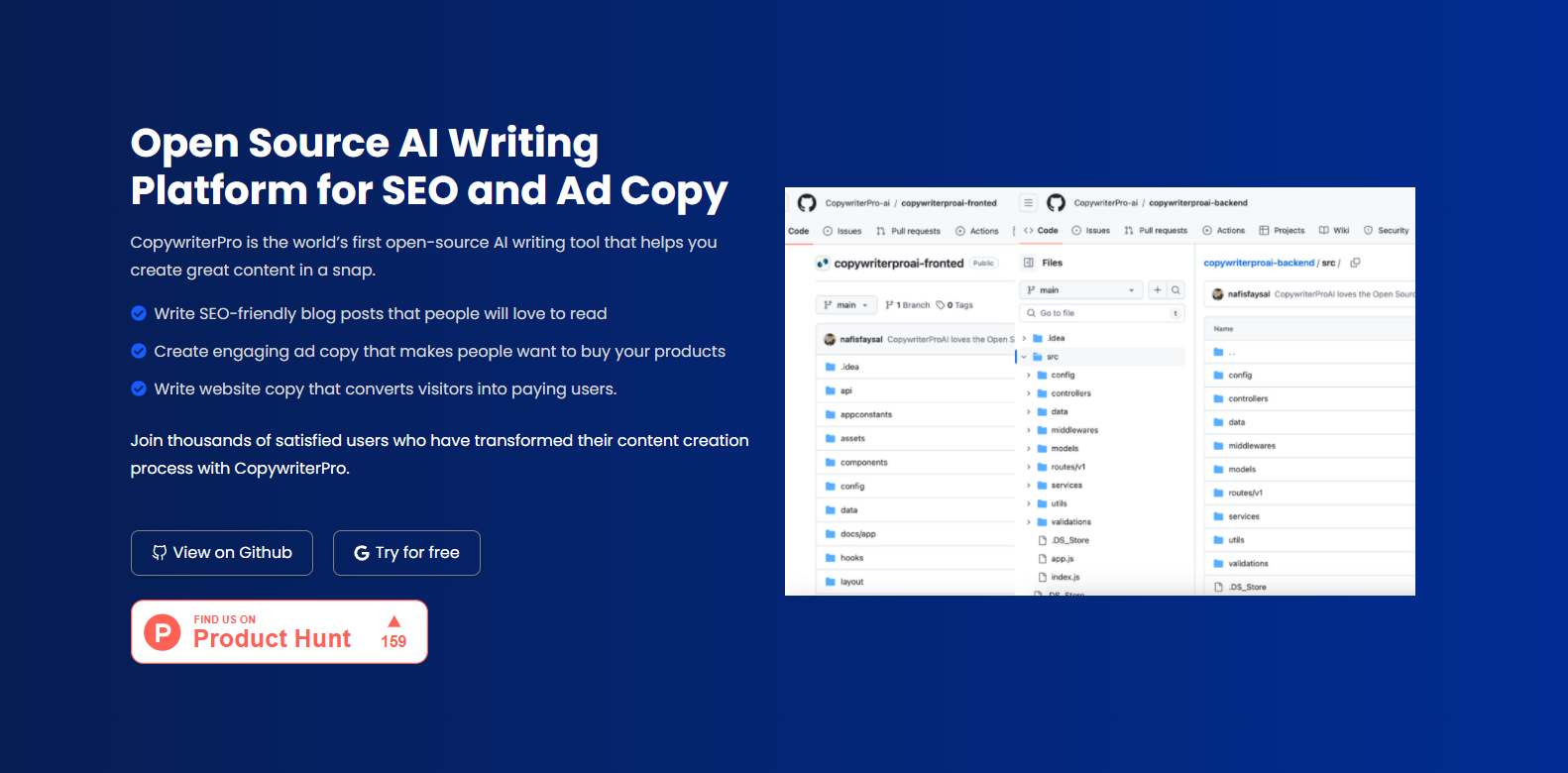Click the Go to file search field
This screenshot has width=1568, height=773.
click(x=1101, y=313)
